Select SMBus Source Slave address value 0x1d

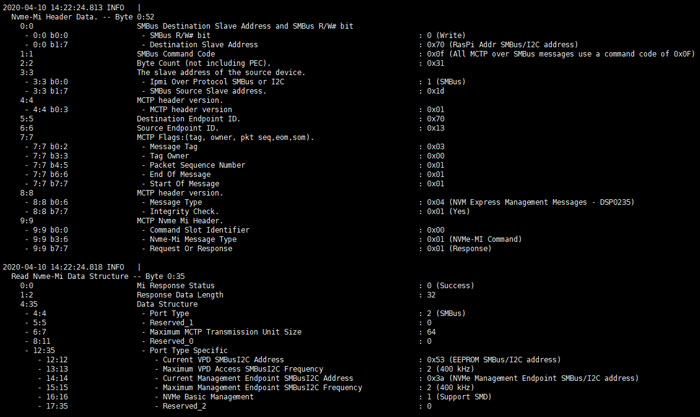tap(435, 91)
